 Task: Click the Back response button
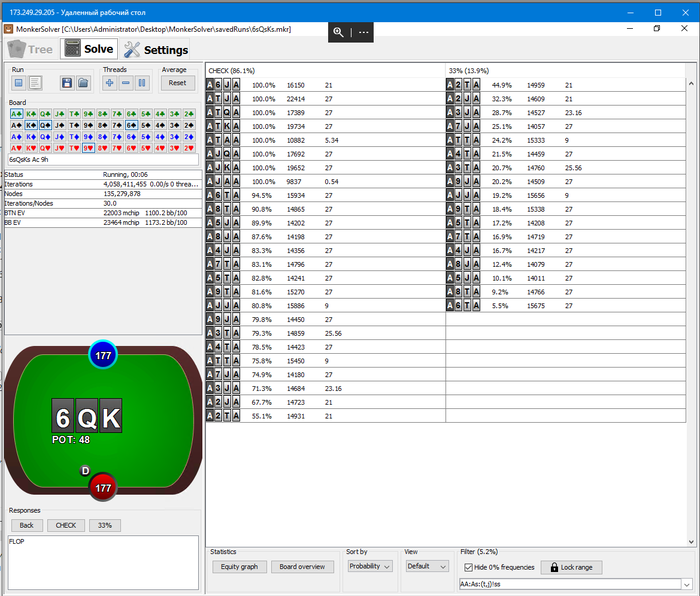[26, 525]
